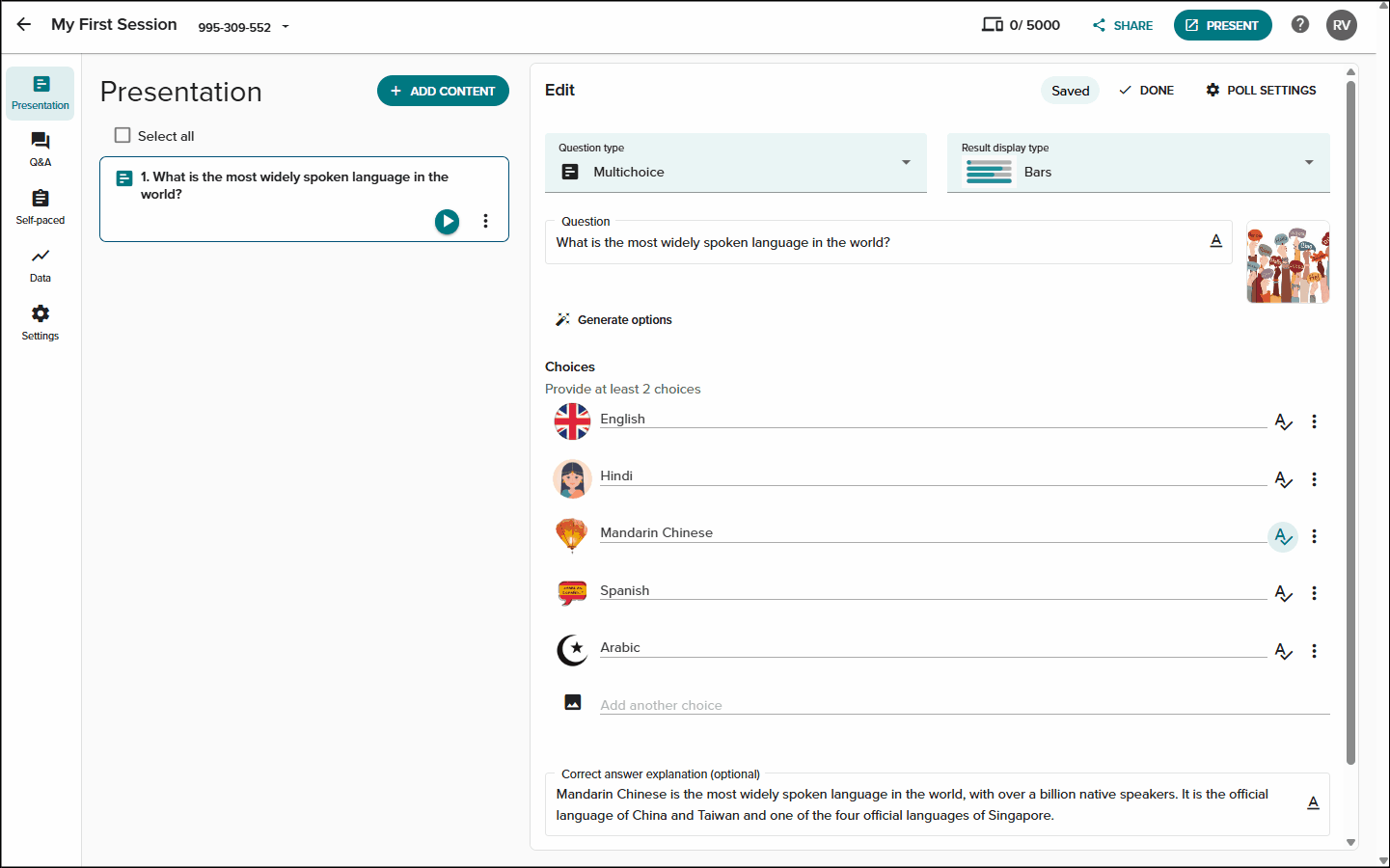Screen dimensions: 1390x868
Task: Check the Select all checkbox
Action: (123, 135)
